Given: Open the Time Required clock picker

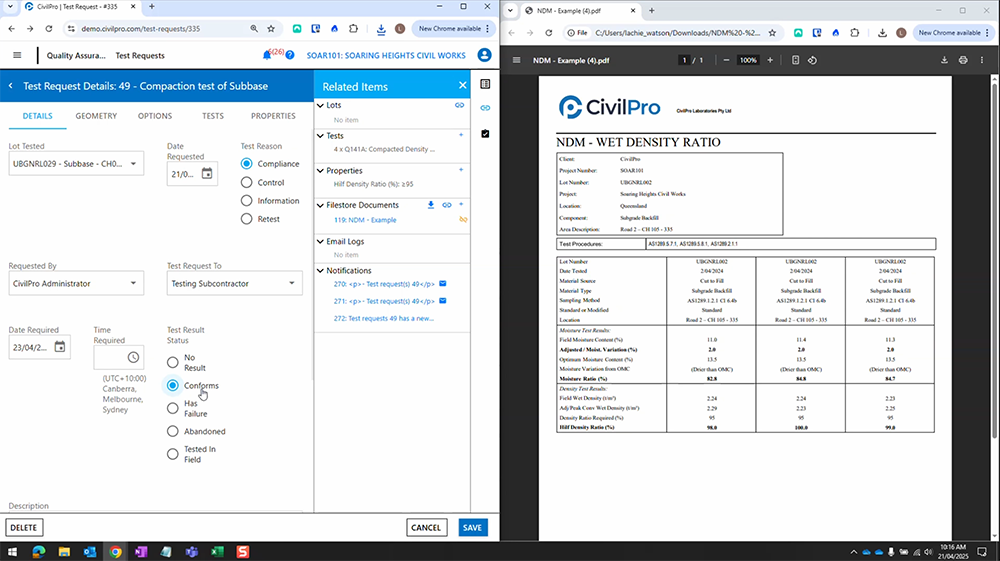Looking at the screenshot, I should (133, 357).
